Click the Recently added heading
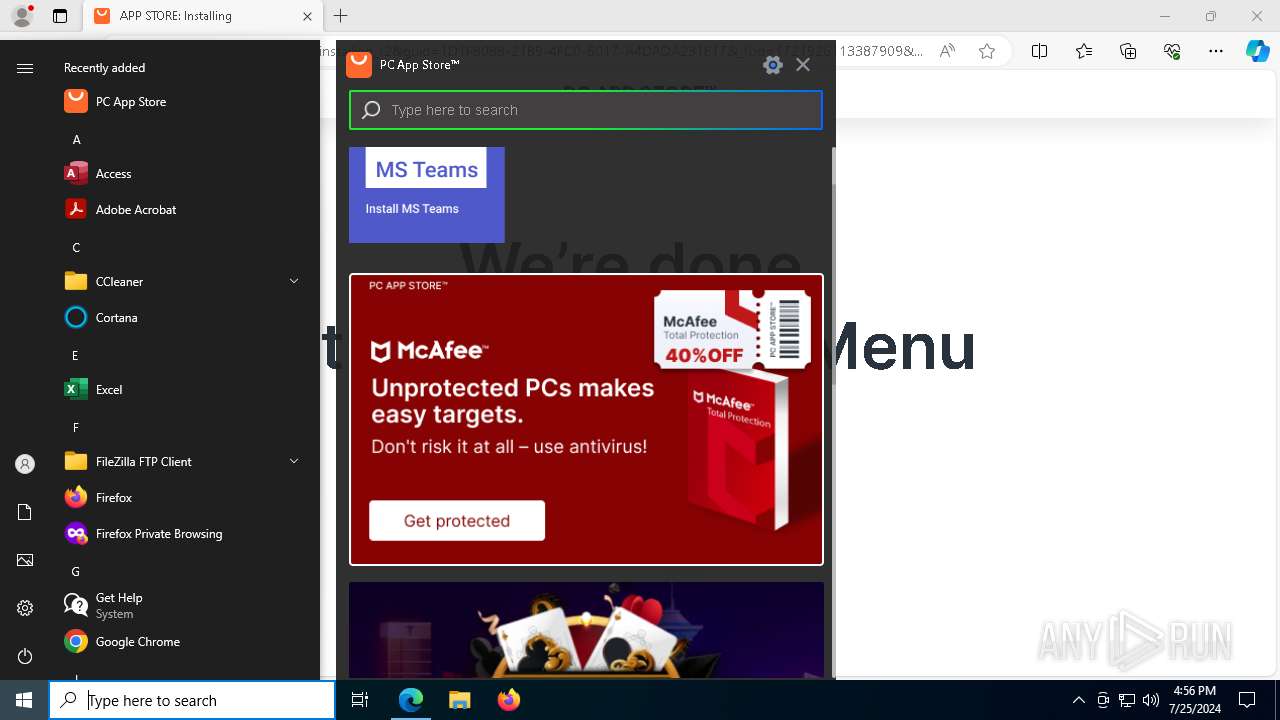The width and height of the screenshot is (1280, 720). (x=104, y=68)
